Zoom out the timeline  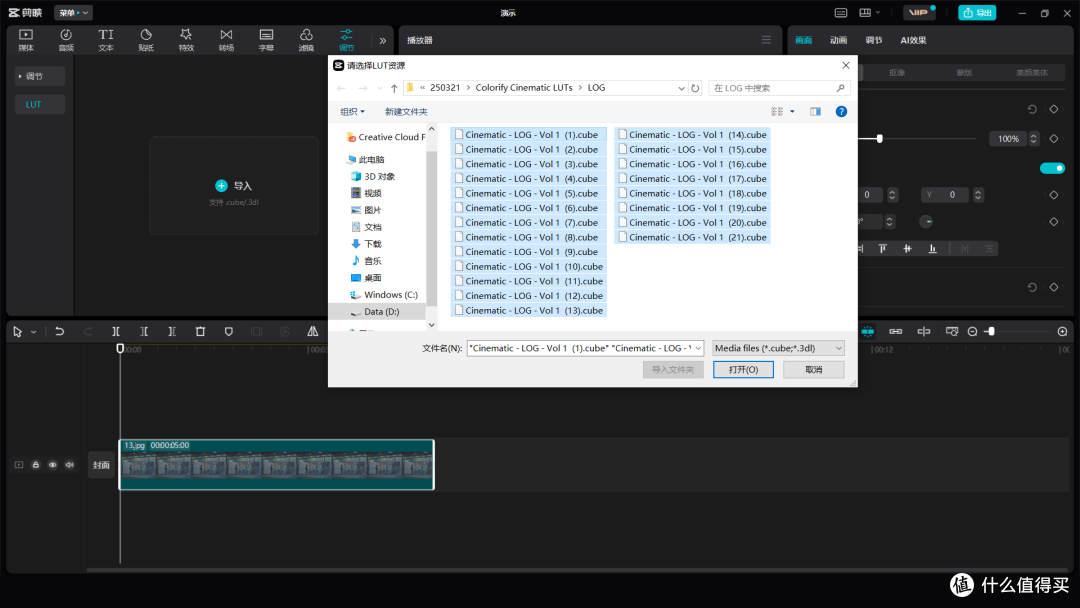pyautogui.click(x=973, y=332)
